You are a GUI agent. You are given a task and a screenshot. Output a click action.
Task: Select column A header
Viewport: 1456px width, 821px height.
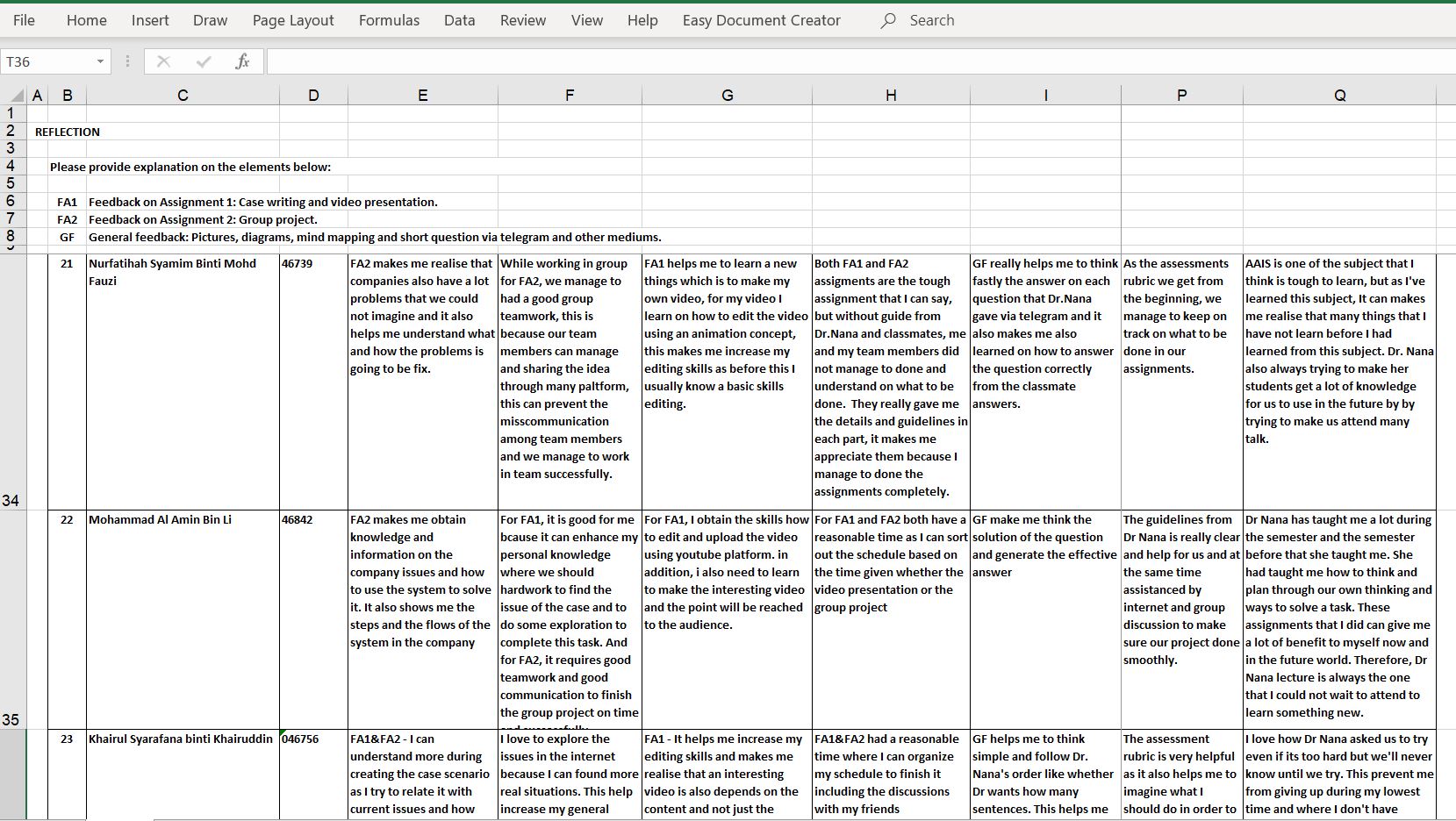38,96
